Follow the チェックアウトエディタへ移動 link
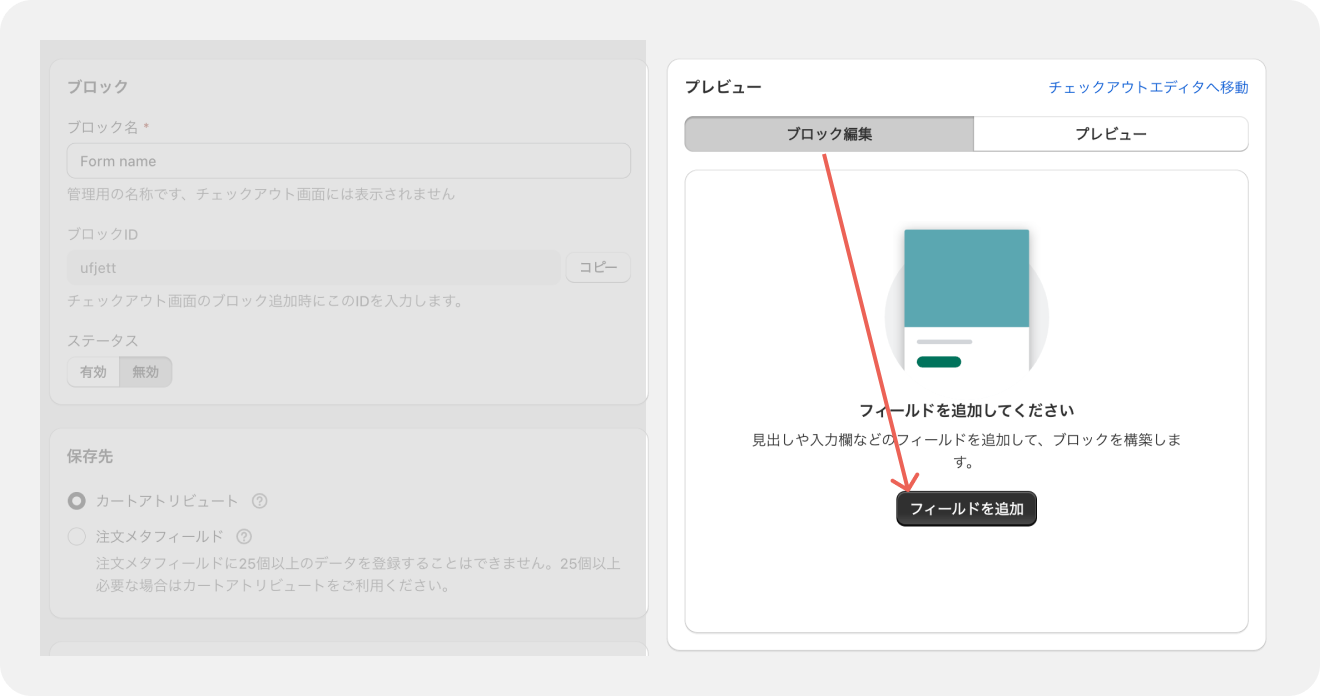This screenshot has width=1320, height=696. click(1148, 87)
